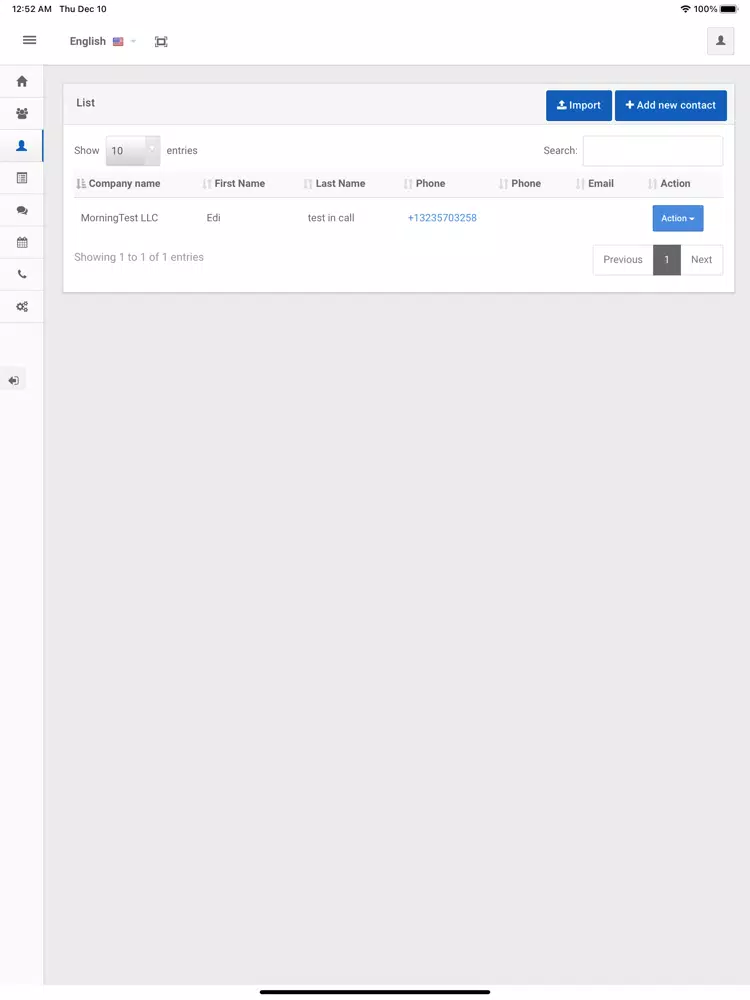Select the contacts person sidebar icon

22,145
